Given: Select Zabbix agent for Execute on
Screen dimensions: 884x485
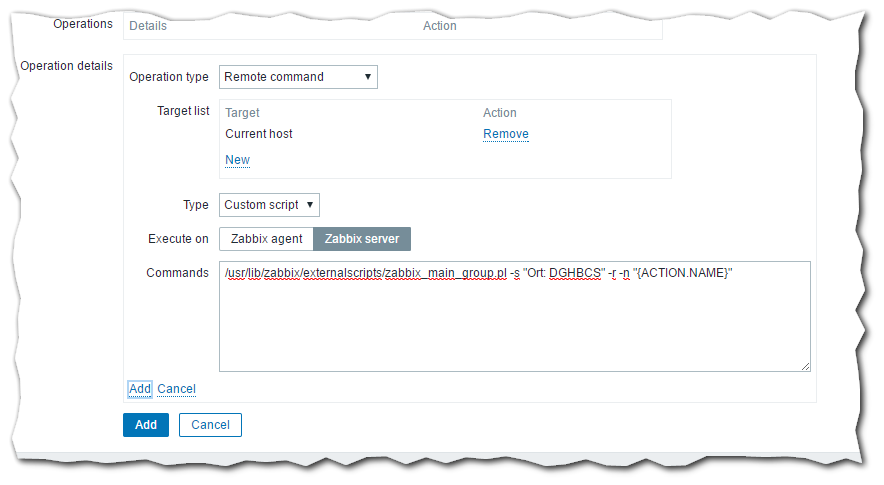Looking at the screenshot, I should click(x=266, y=239).
